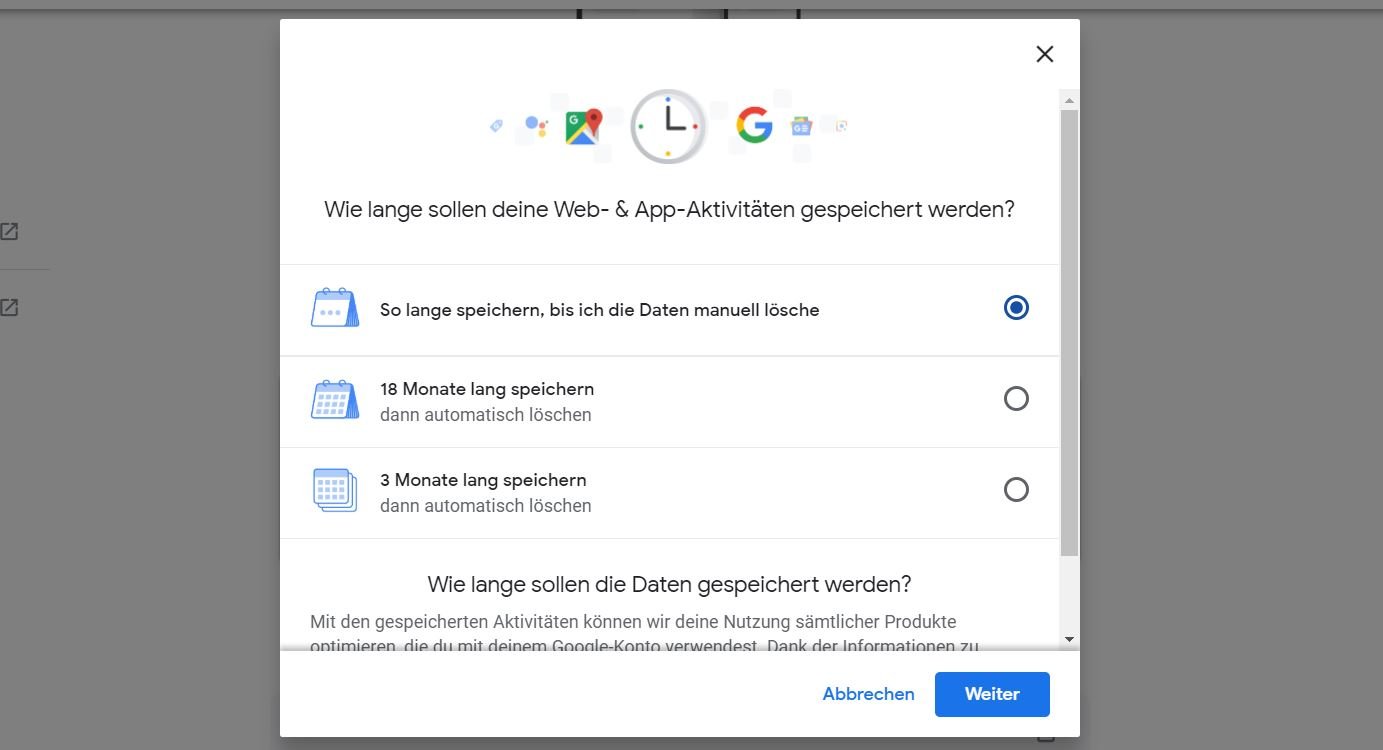
Task: Click calendar icon beside manual deletion option
Action: (335, 308)
